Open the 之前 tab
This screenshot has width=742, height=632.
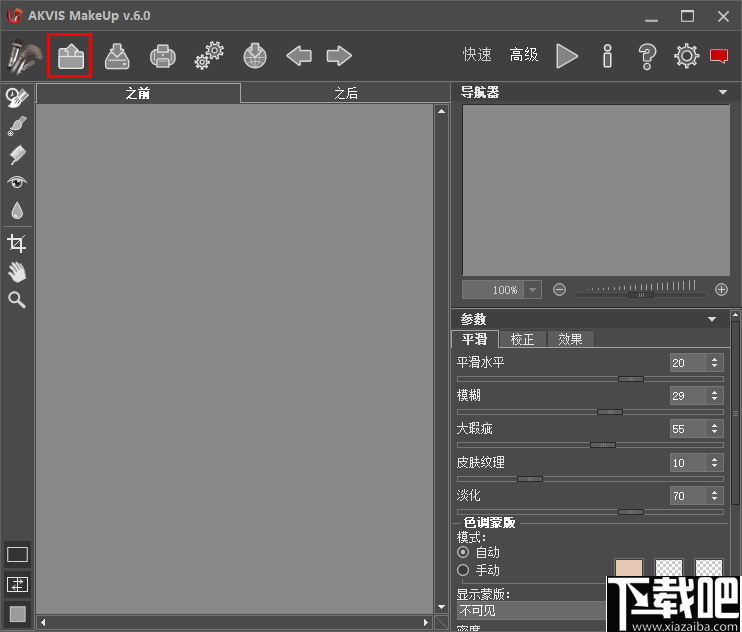click(x=138, y=93)
